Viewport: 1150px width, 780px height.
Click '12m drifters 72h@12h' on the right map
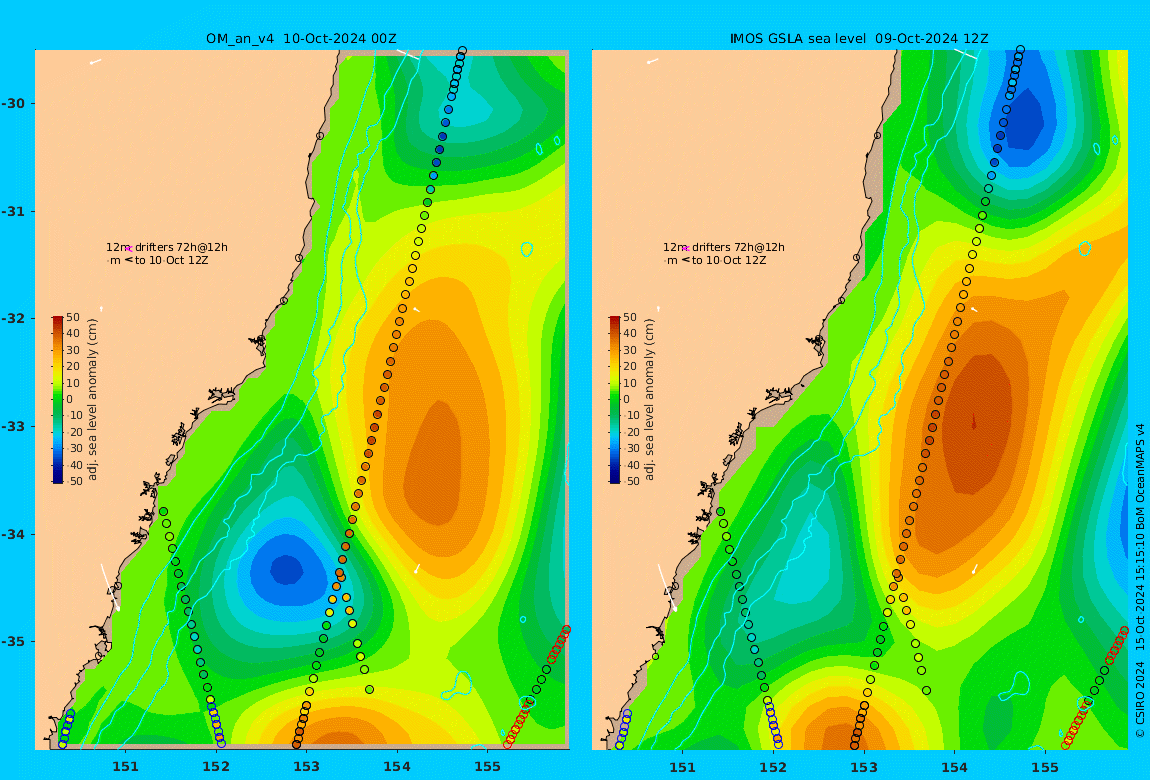pyautogui.click(x=724, y=247)
